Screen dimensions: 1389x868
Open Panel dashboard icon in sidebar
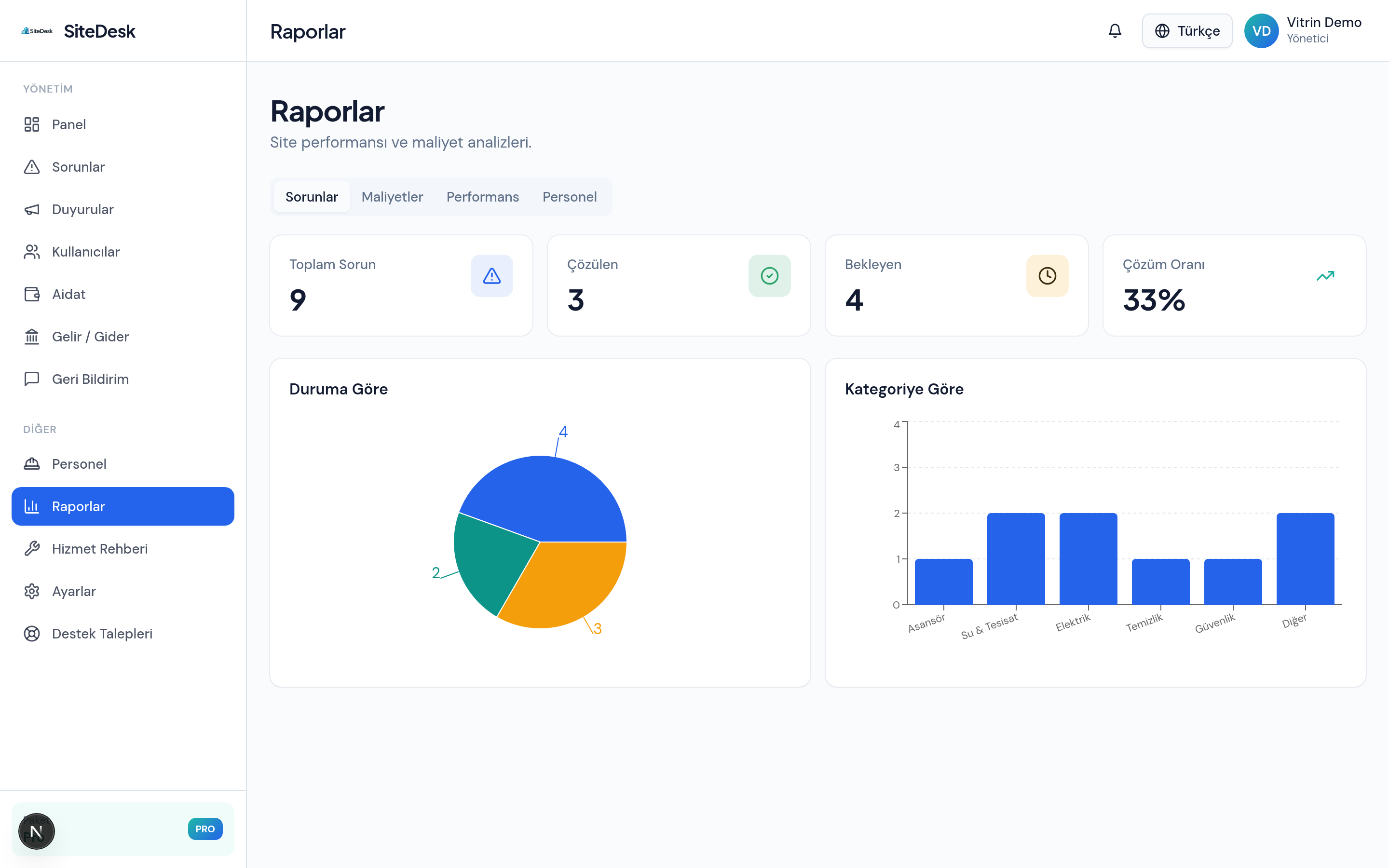click(x=31, y=124)
